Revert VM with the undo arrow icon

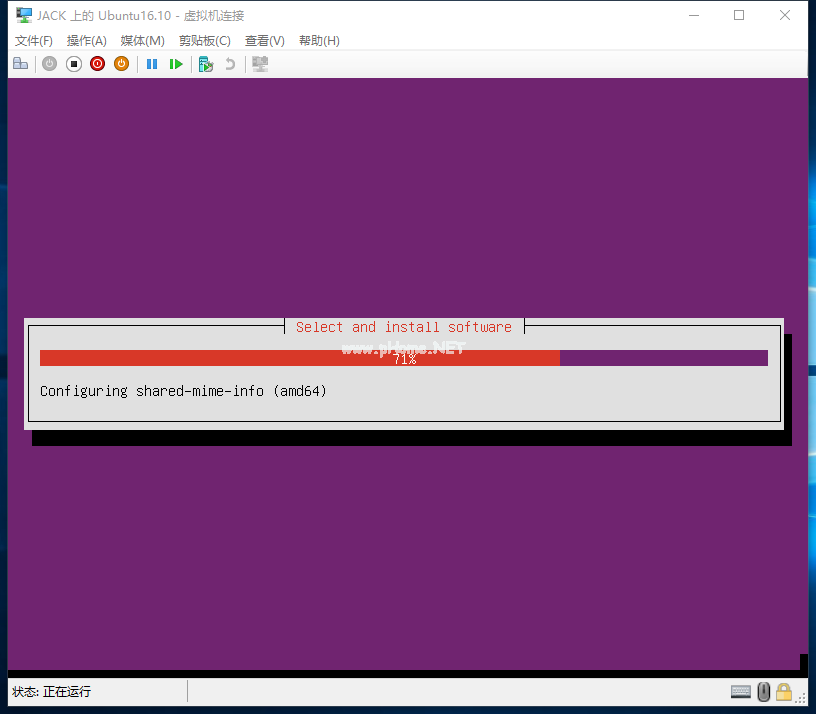click(x=230, y=64)
